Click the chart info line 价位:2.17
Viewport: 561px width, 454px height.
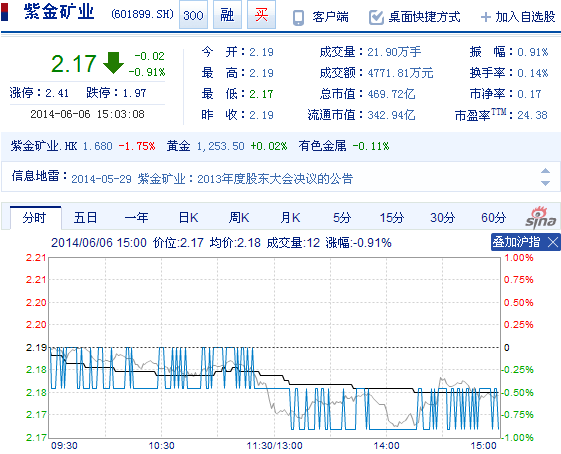[178, 243]
